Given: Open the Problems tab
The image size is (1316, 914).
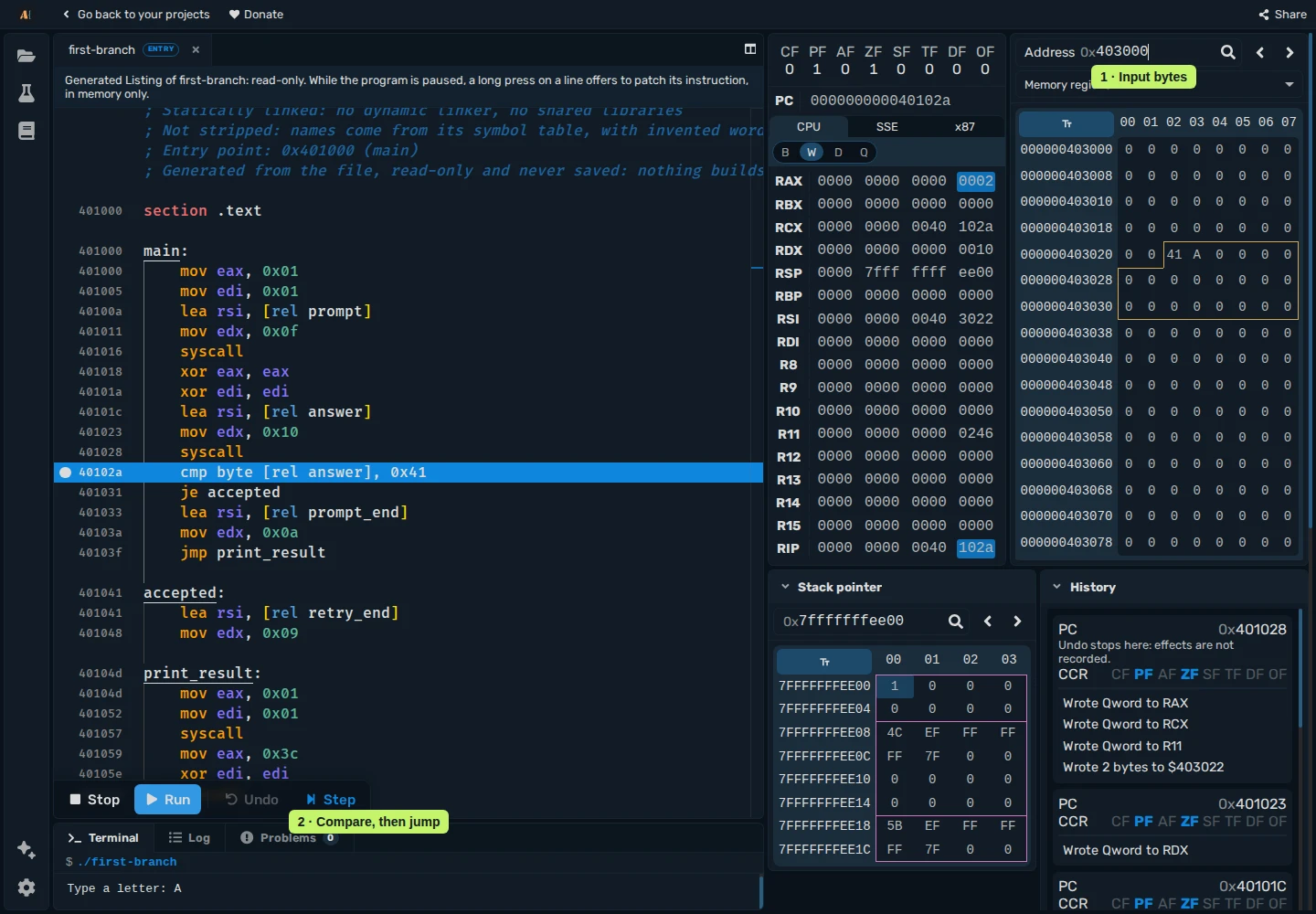Looking at the screenshot, I should point(288,838).
